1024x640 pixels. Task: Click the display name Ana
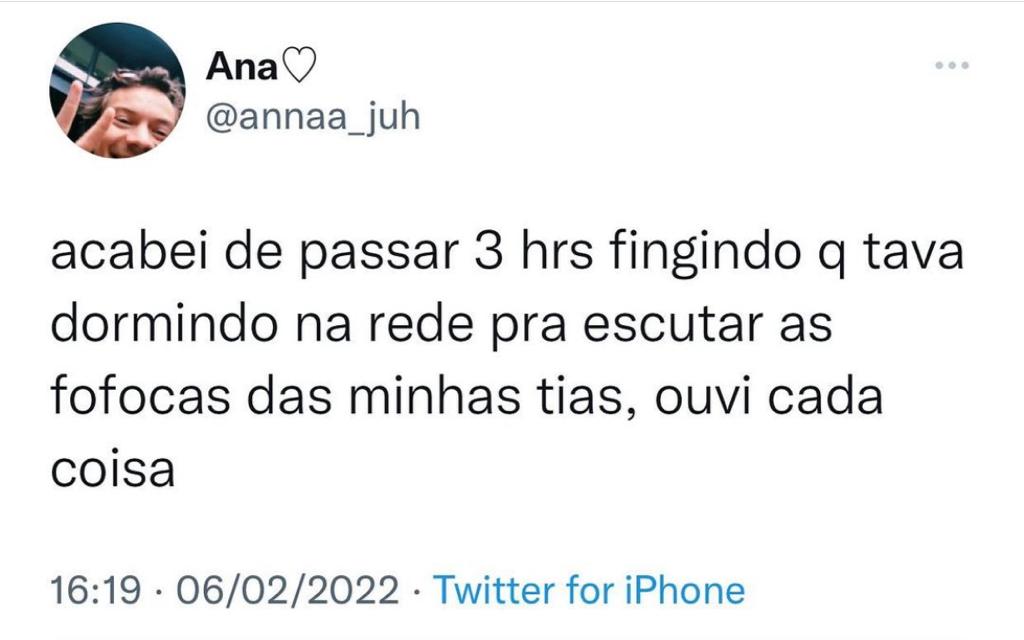point(243,68)
